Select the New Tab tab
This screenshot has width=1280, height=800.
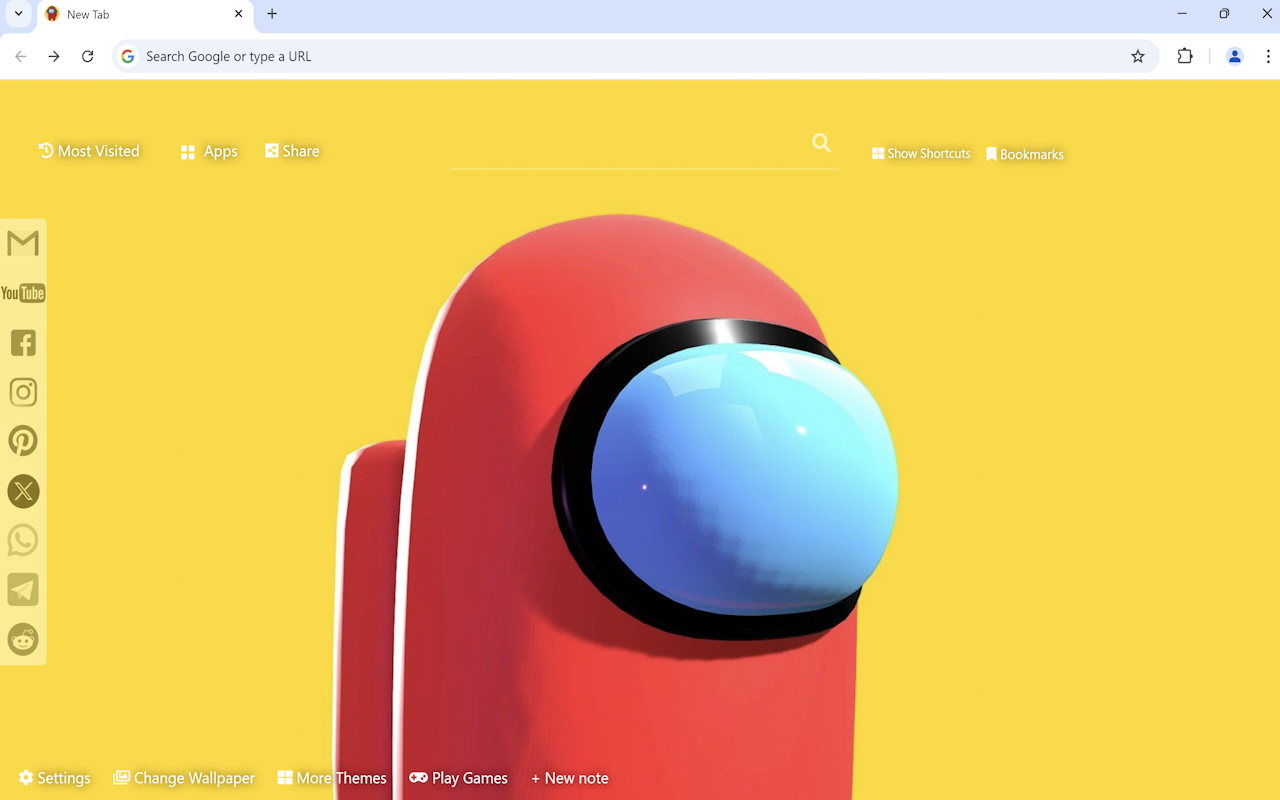pos(145,15)
